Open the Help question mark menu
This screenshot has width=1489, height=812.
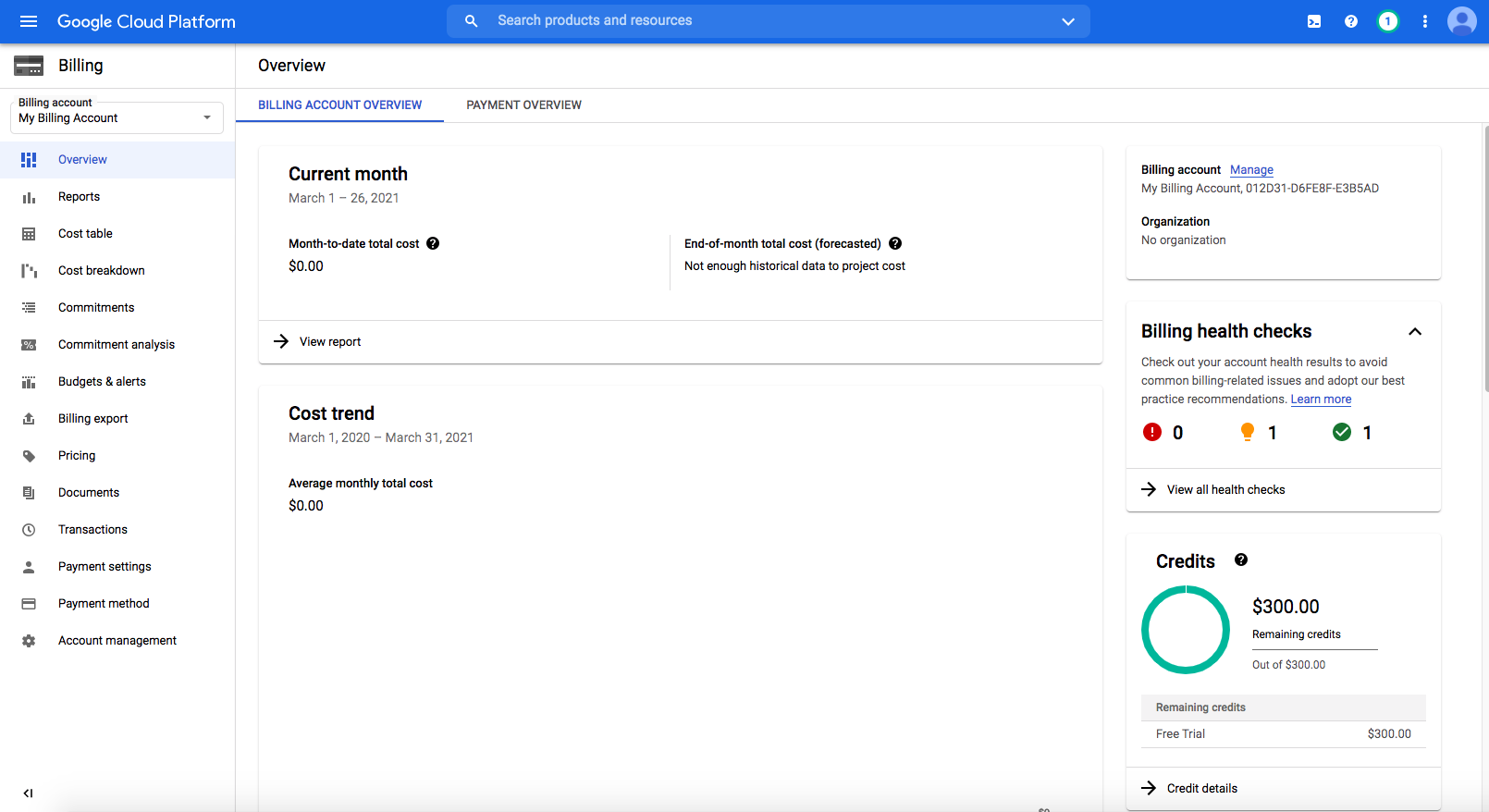1350,21
